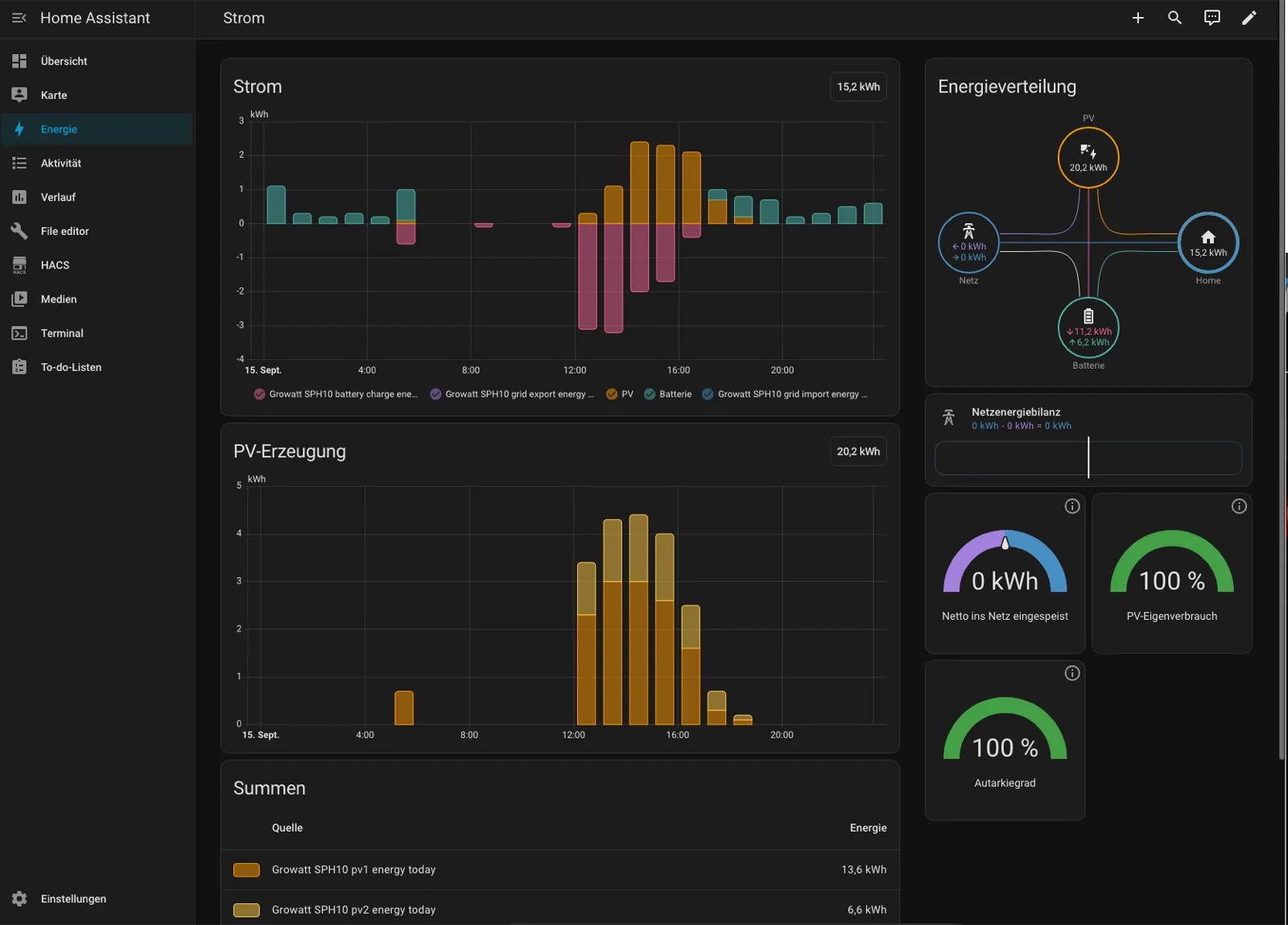This screenshot has width=1288, height=925.
Task: Click the 6,6 kWh value
Action: (x=867, y=911)
